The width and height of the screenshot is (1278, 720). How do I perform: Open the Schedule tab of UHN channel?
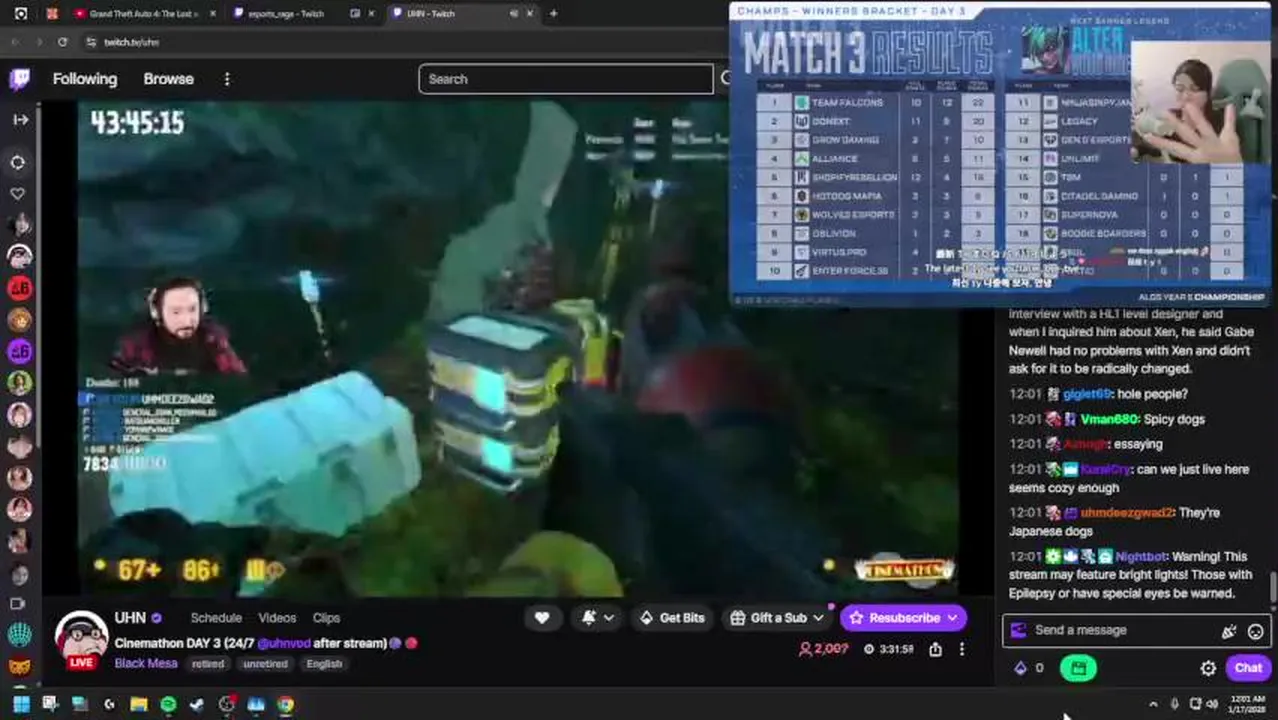216,618
